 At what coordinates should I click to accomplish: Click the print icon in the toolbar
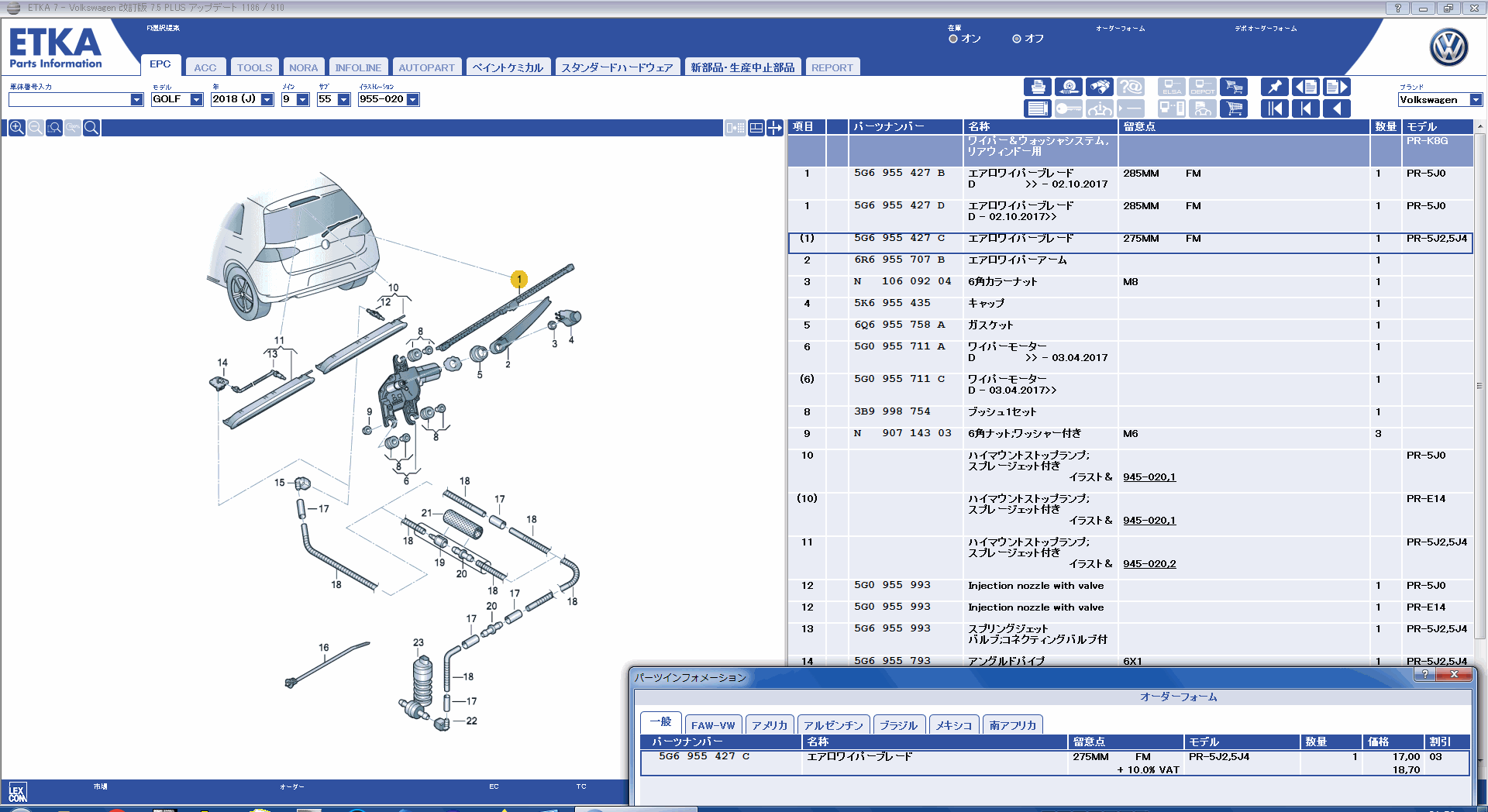1038,87
